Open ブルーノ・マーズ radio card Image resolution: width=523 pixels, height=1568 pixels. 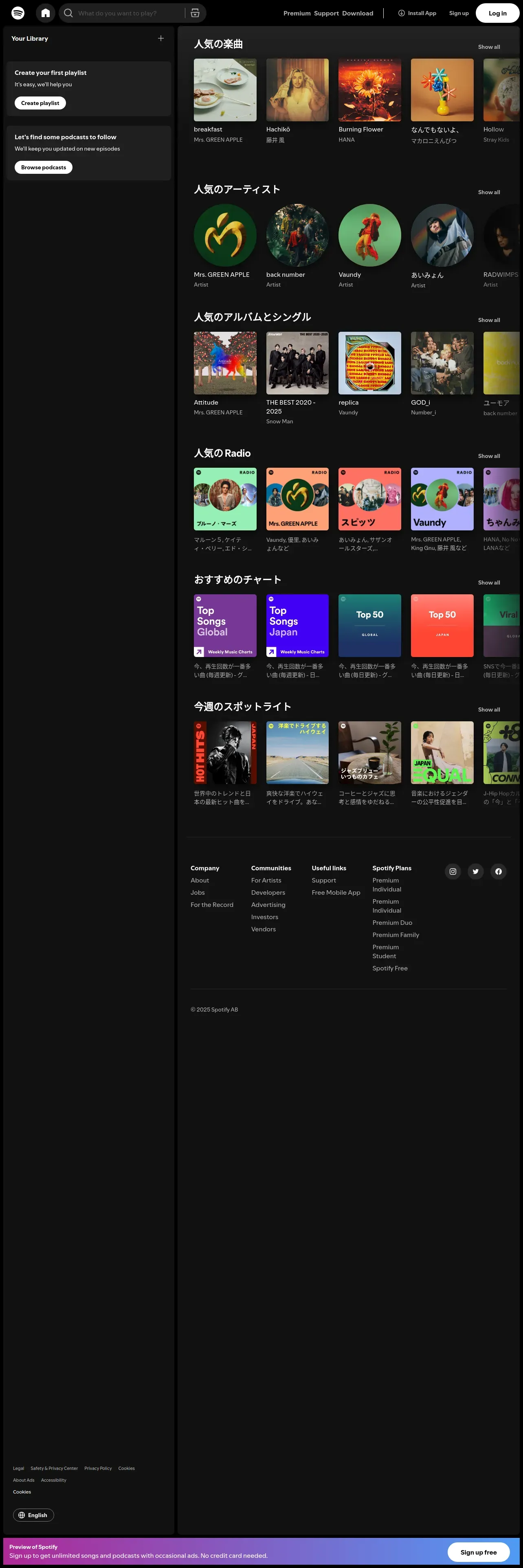225,499
